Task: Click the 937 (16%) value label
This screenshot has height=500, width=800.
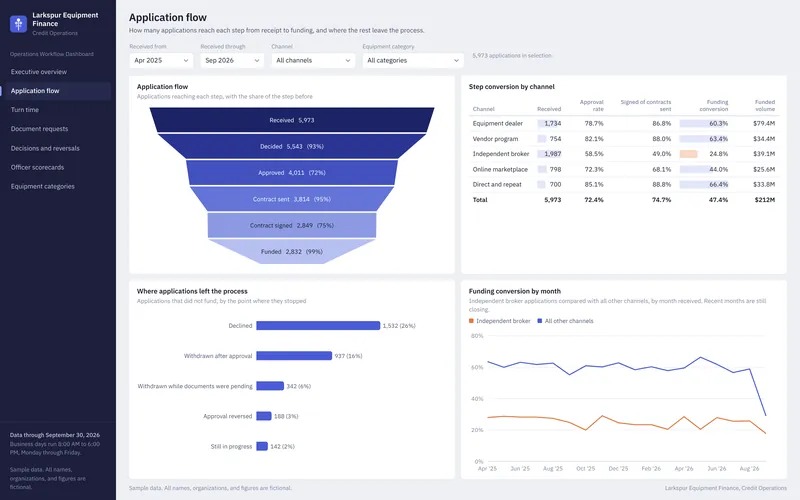Action: 348,356
